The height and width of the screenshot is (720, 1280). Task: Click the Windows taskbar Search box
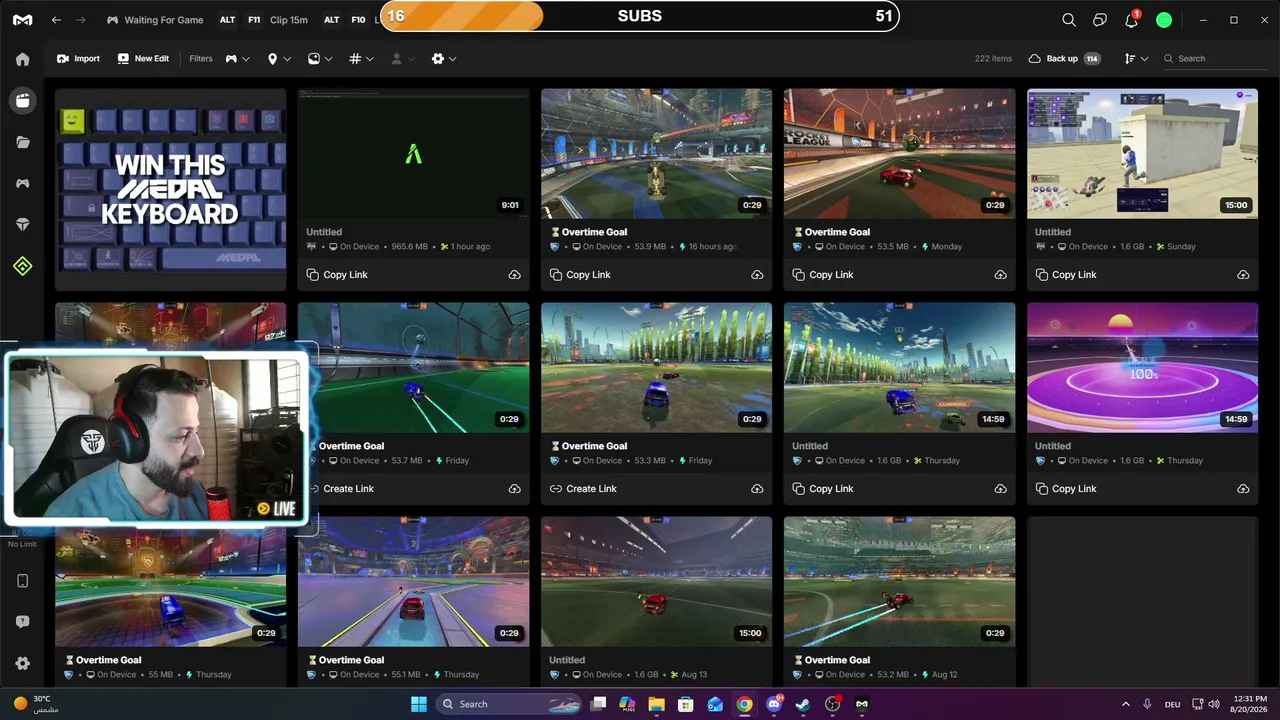pos(507,704)
